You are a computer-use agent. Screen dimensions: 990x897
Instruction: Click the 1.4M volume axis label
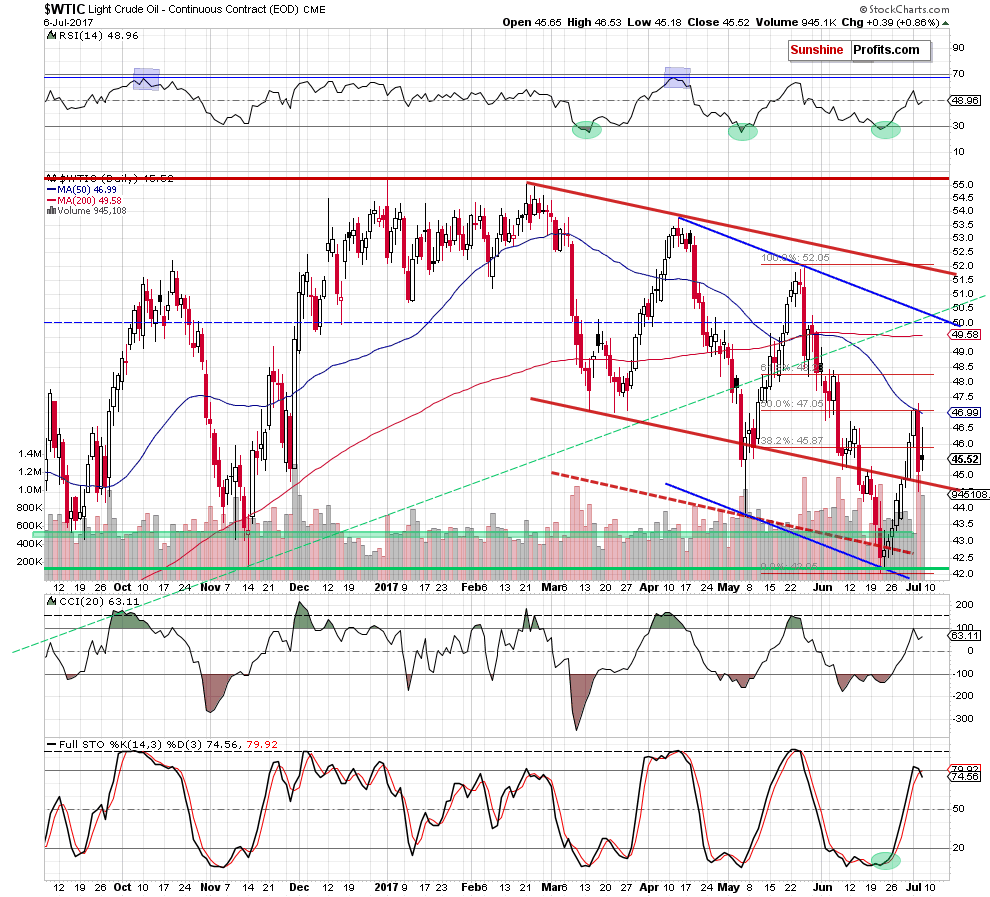(x=30, y=453)
